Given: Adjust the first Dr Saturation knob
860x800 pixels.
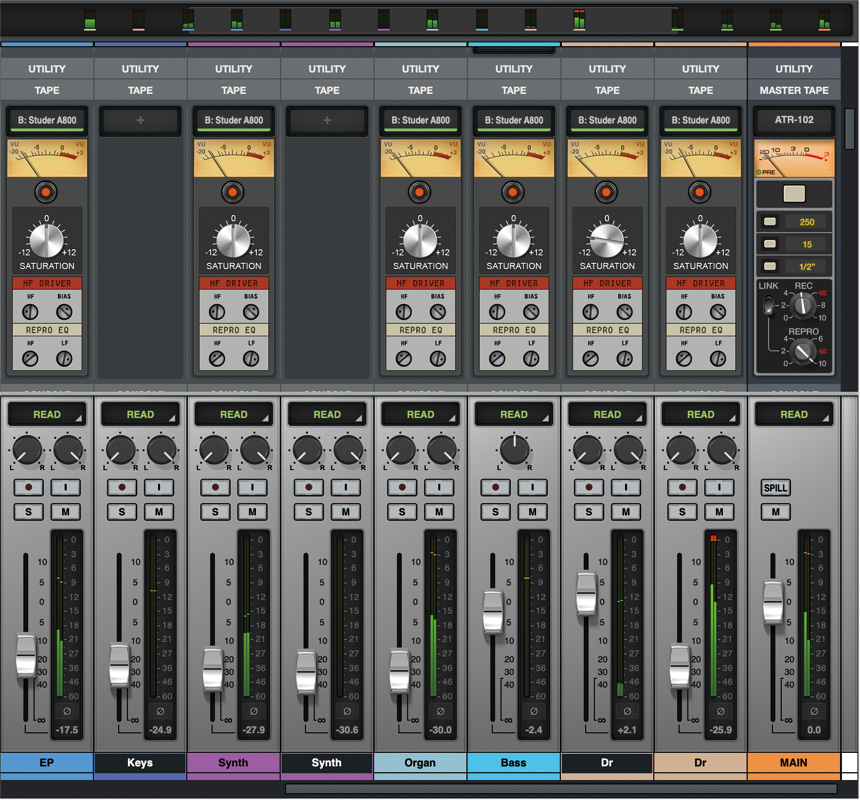Looking at the screenshot, I should point(607,240).
